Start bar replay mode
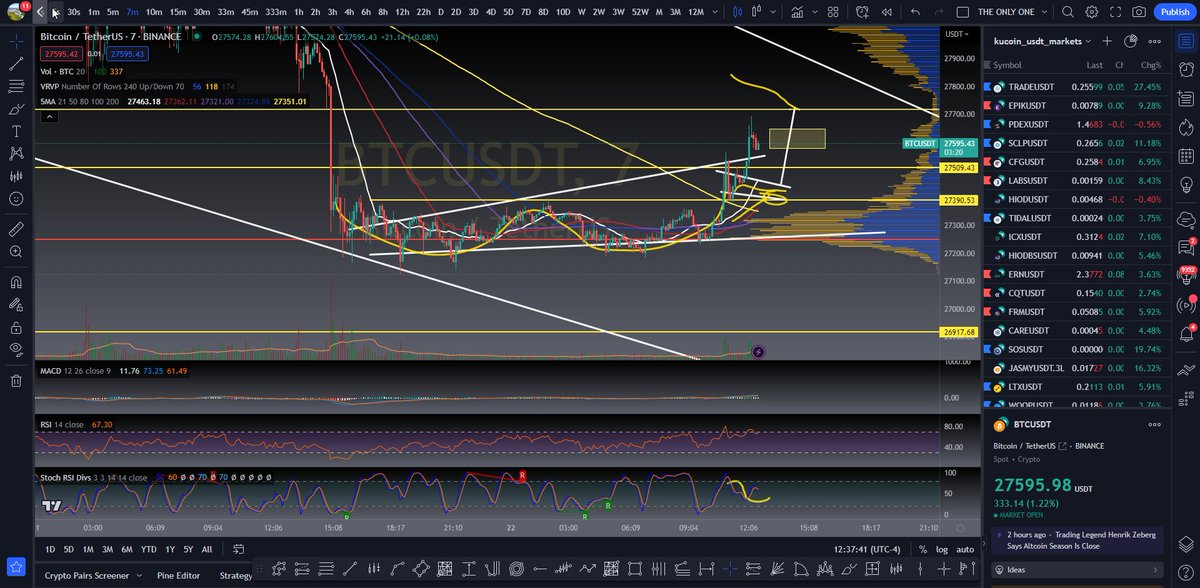The height and width of the screenshot is (588, 1200). (889, 12)
